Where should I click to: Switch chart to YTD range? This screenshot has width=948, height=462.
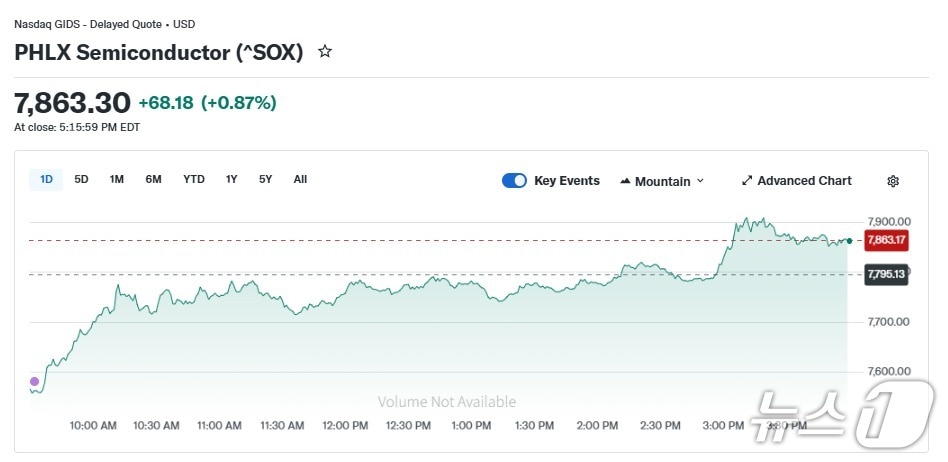pos(194,180)
